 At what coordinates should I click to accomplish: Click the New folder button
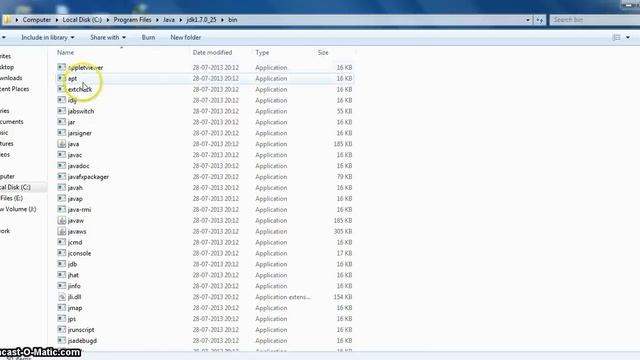click(186, 38)
